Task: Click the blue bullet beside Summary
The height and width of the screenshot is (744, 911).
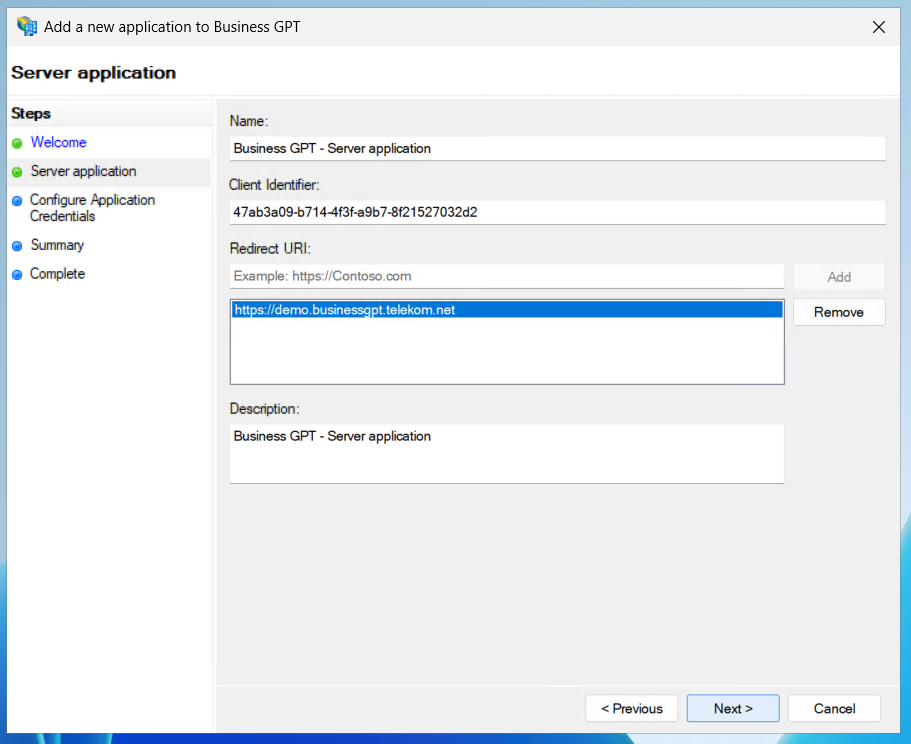Action: click(17, 246)
